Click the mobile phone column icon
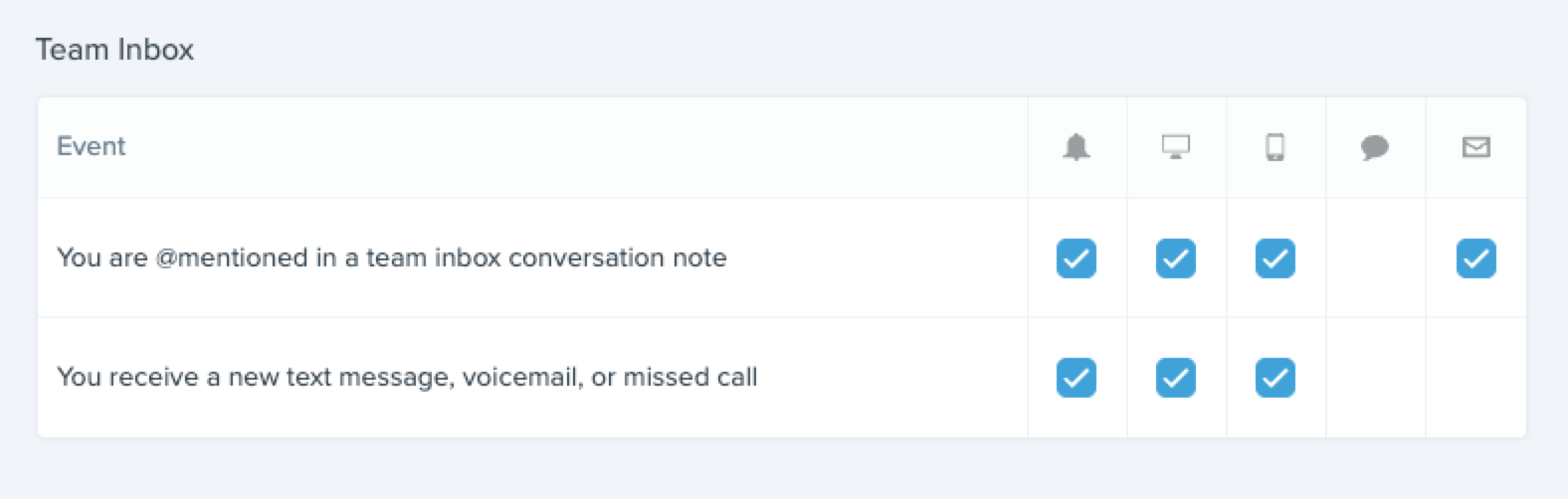The width and height of the screenshot is (1568, 499). pos(1274,147)
